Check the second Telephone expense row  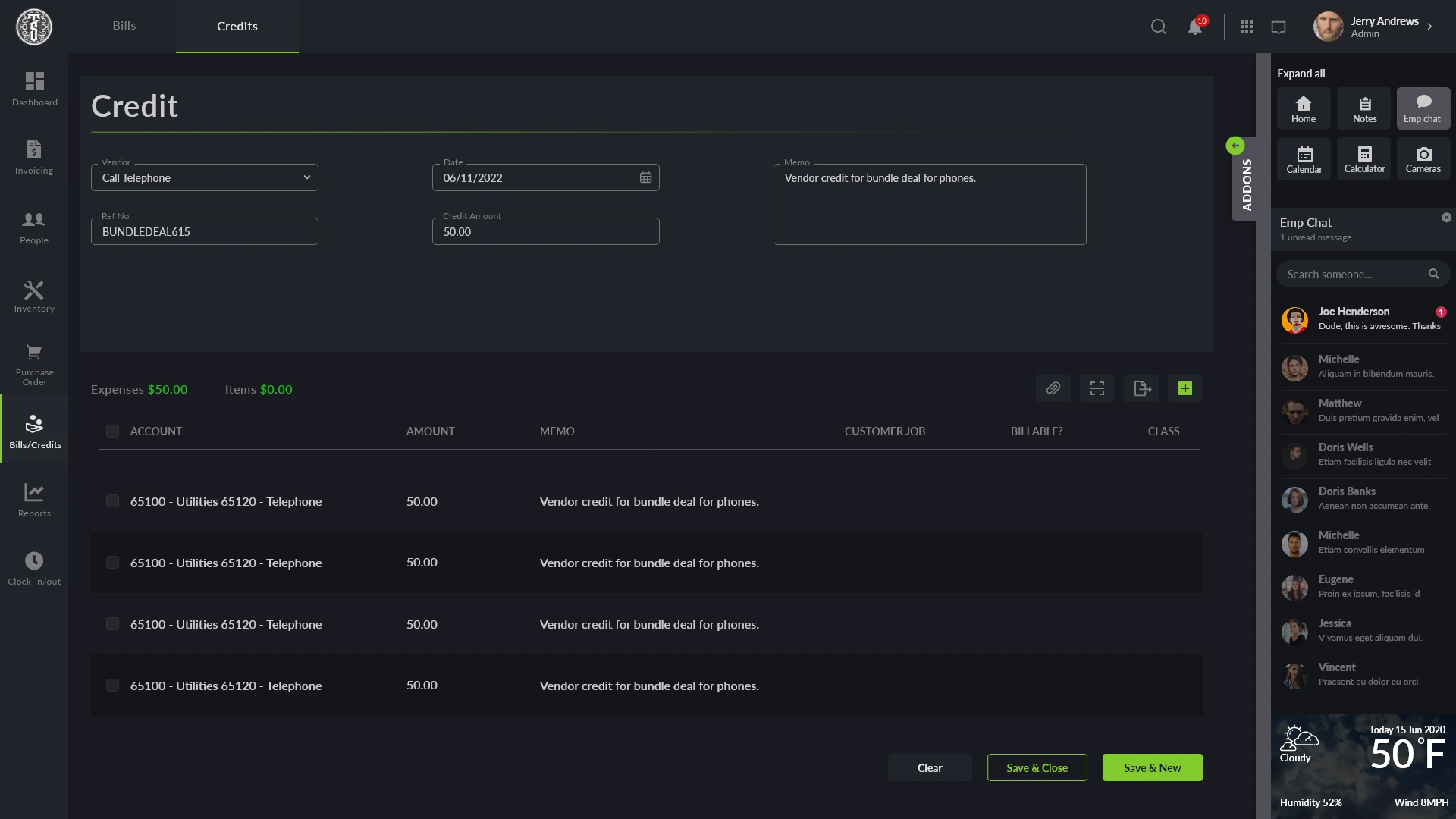112,563
